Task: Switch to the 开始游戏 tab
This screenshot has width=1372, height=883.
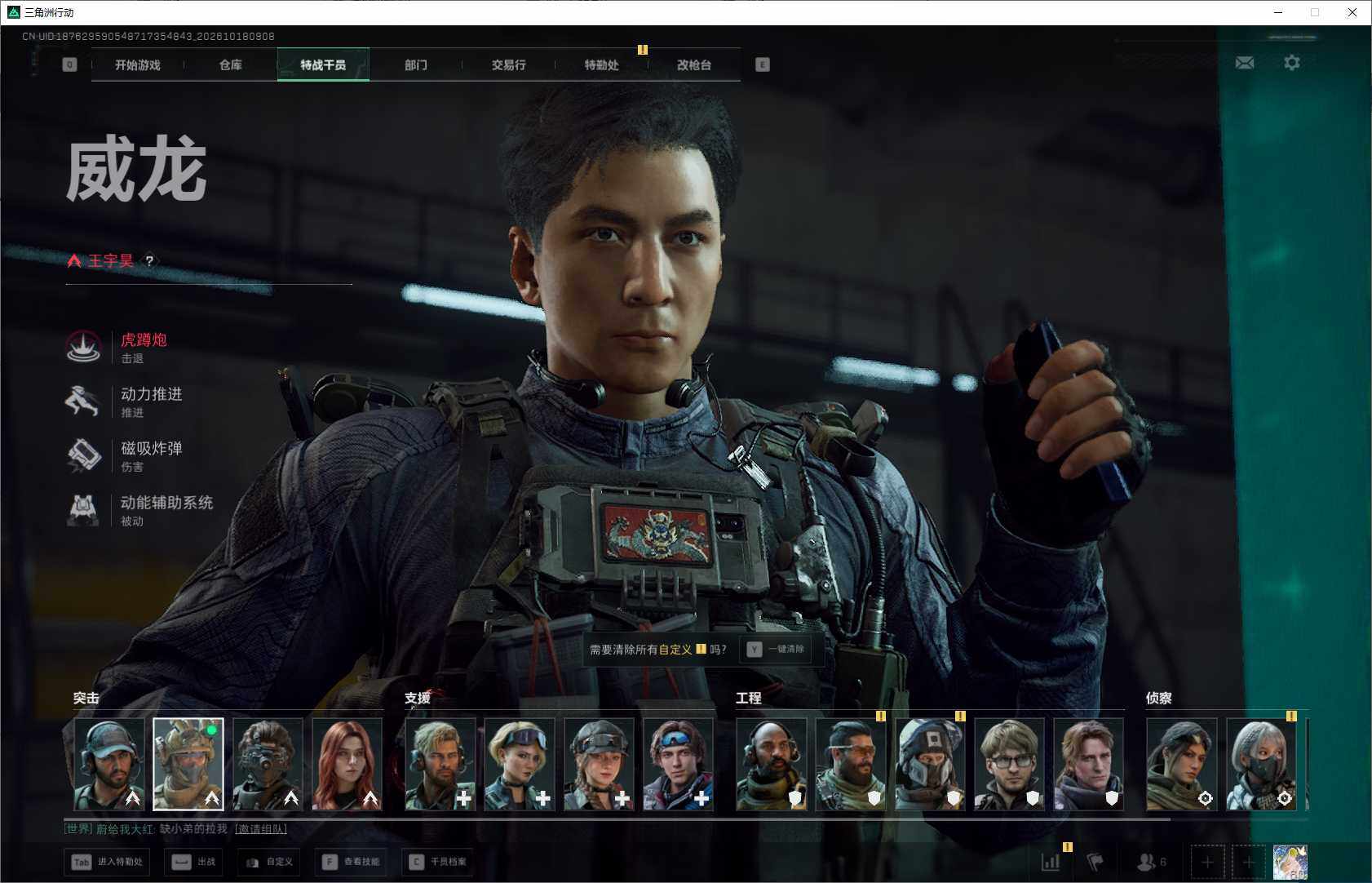Action: click(x=138, y=64)
